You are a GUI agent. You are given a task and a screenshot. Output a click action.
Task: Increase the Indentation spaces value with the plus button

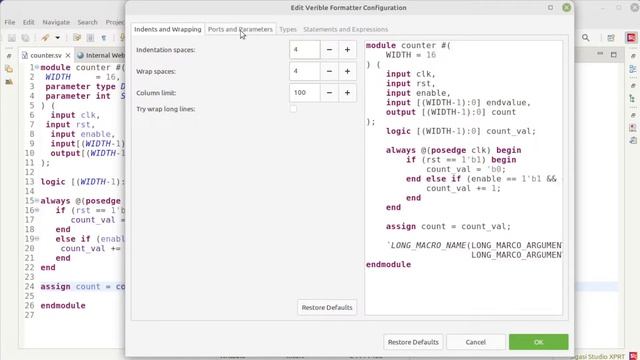(x=347, y=50)
